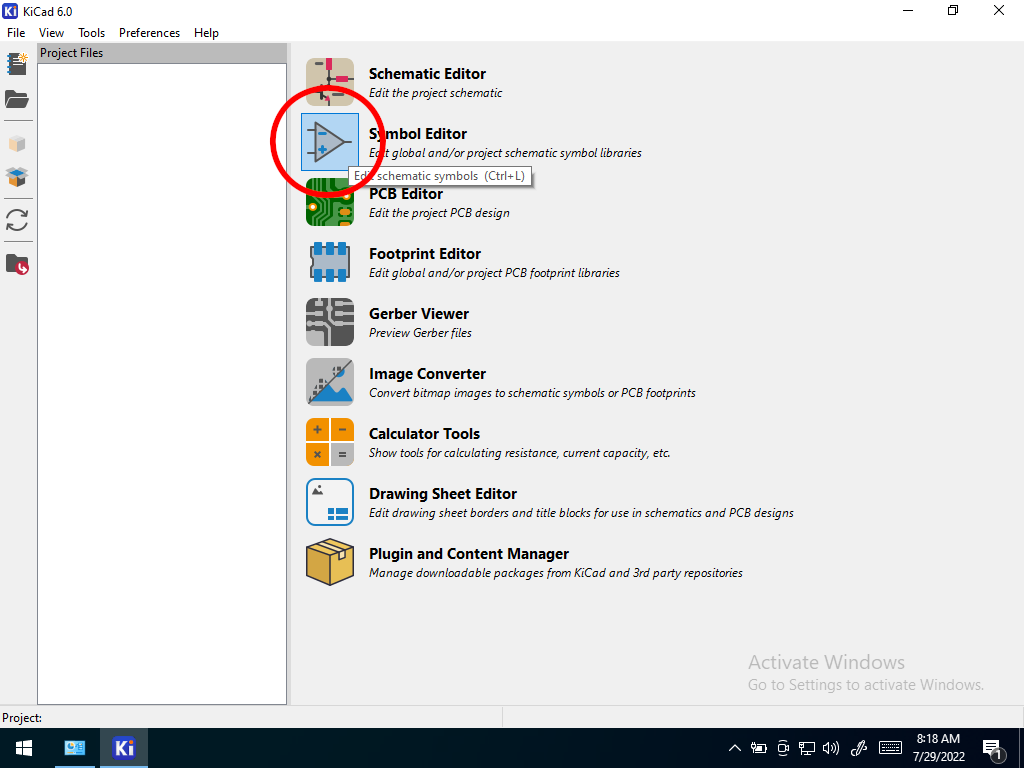Launch the Footprint Editor icon
1024x768 pixels.
pos(330,263)
